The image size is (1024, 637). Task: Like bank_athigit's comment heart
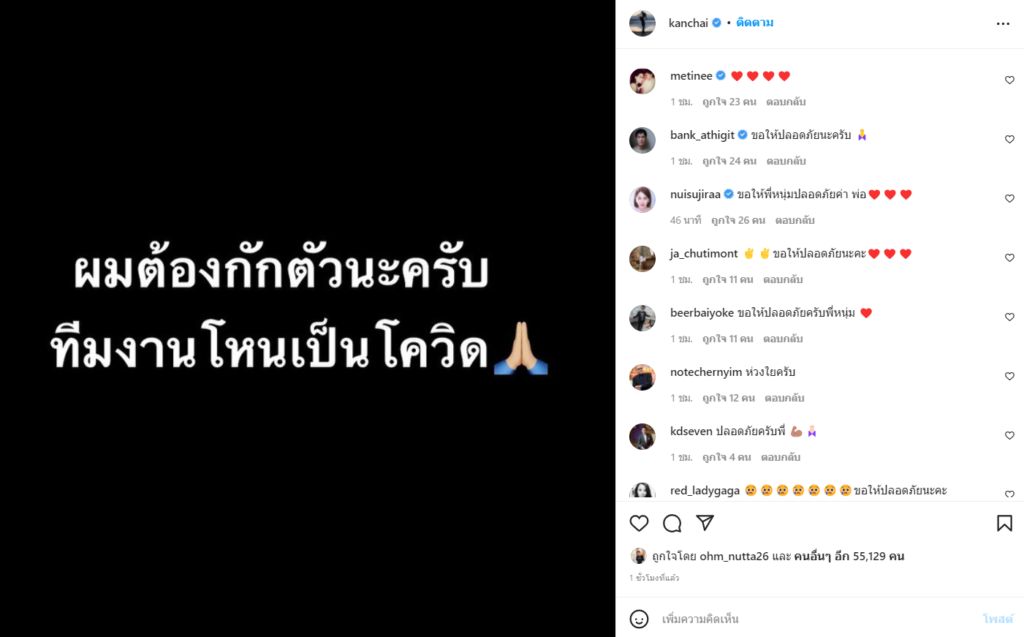point(1009,139)
